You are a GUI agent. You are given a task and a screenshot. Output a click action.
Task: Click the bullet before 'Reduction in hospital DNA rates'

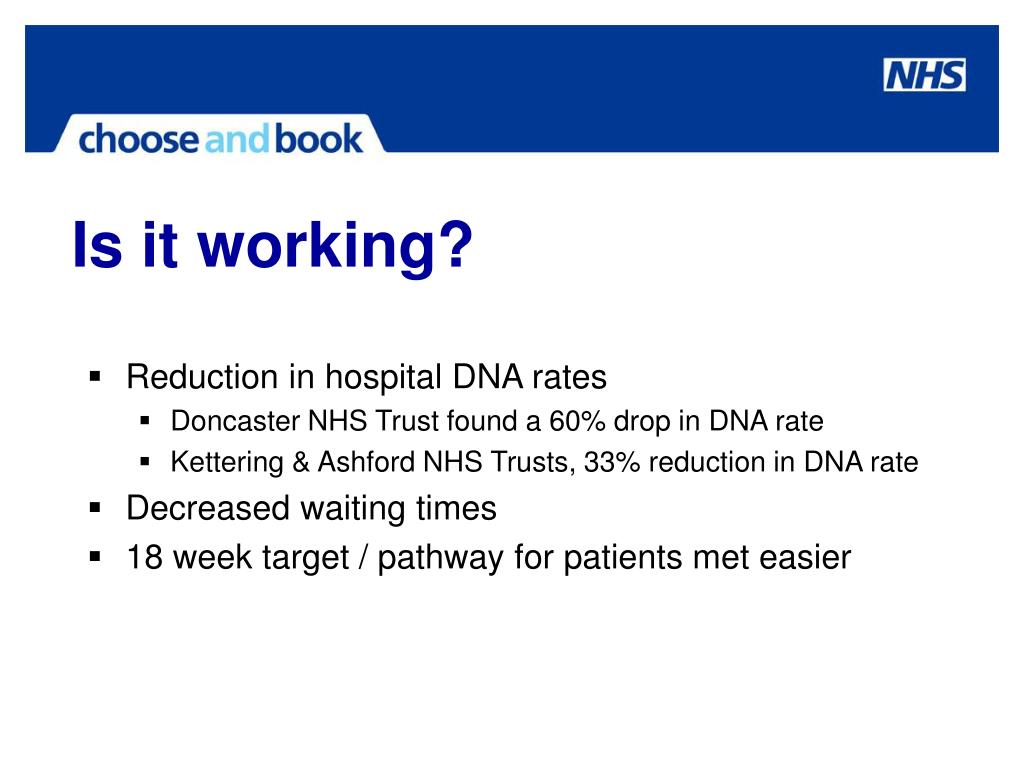pyautogui.click(x=95, y=376)
